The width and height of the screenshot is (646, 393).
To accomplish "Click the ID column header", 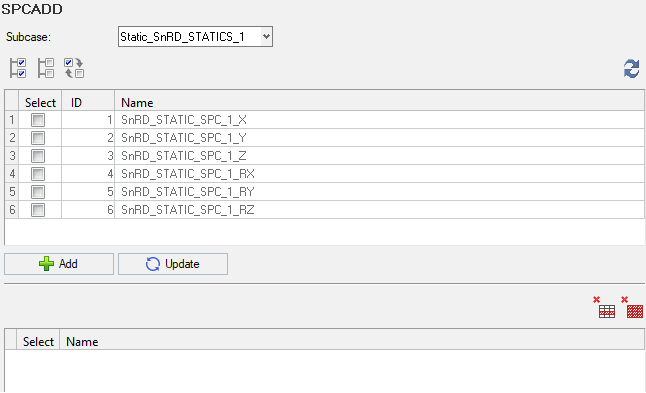I will (x=88, y=102).
